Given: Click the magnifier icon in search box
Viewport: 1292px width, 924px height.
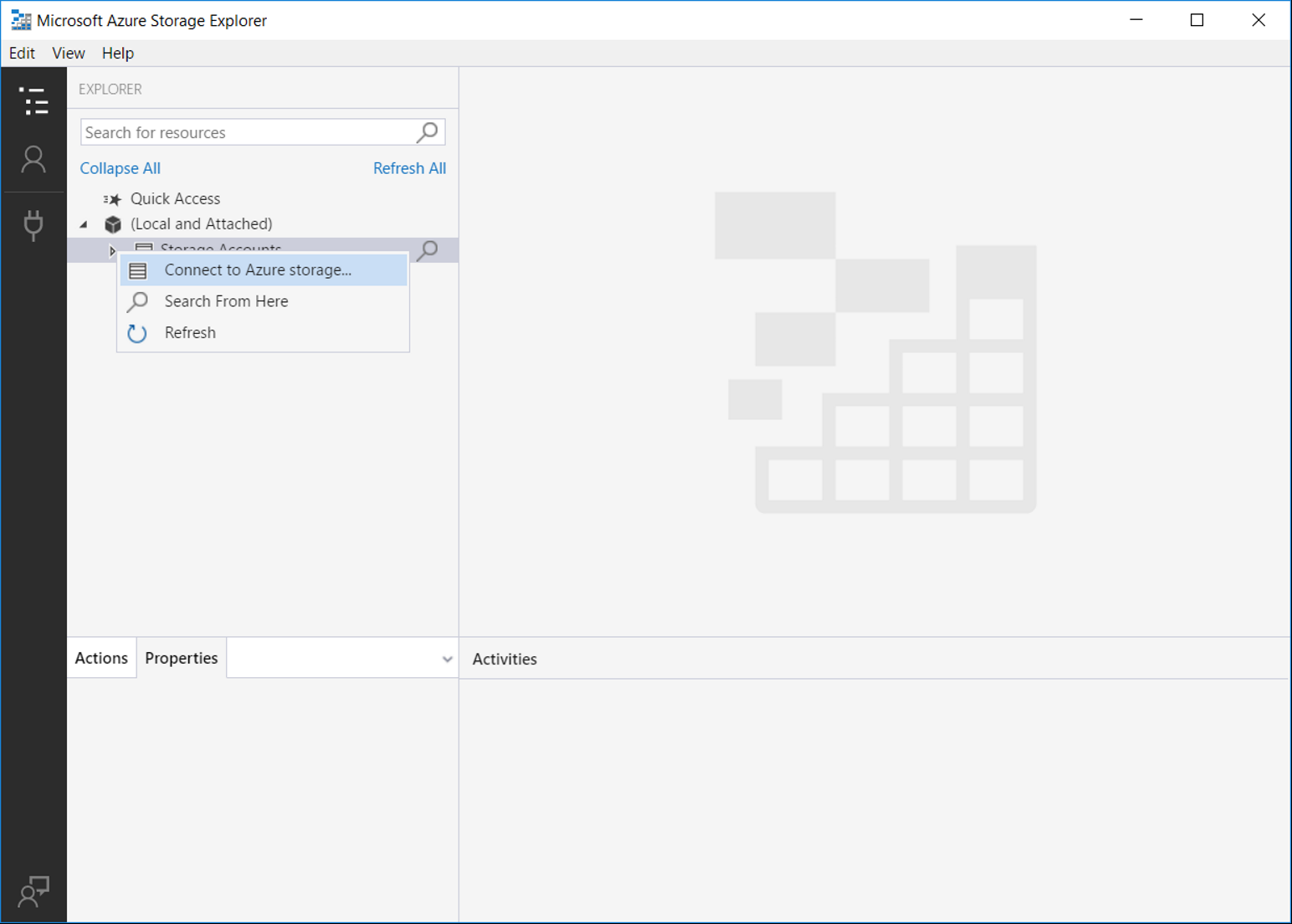Looking at the screenshot, I should (x=428, y=132).
